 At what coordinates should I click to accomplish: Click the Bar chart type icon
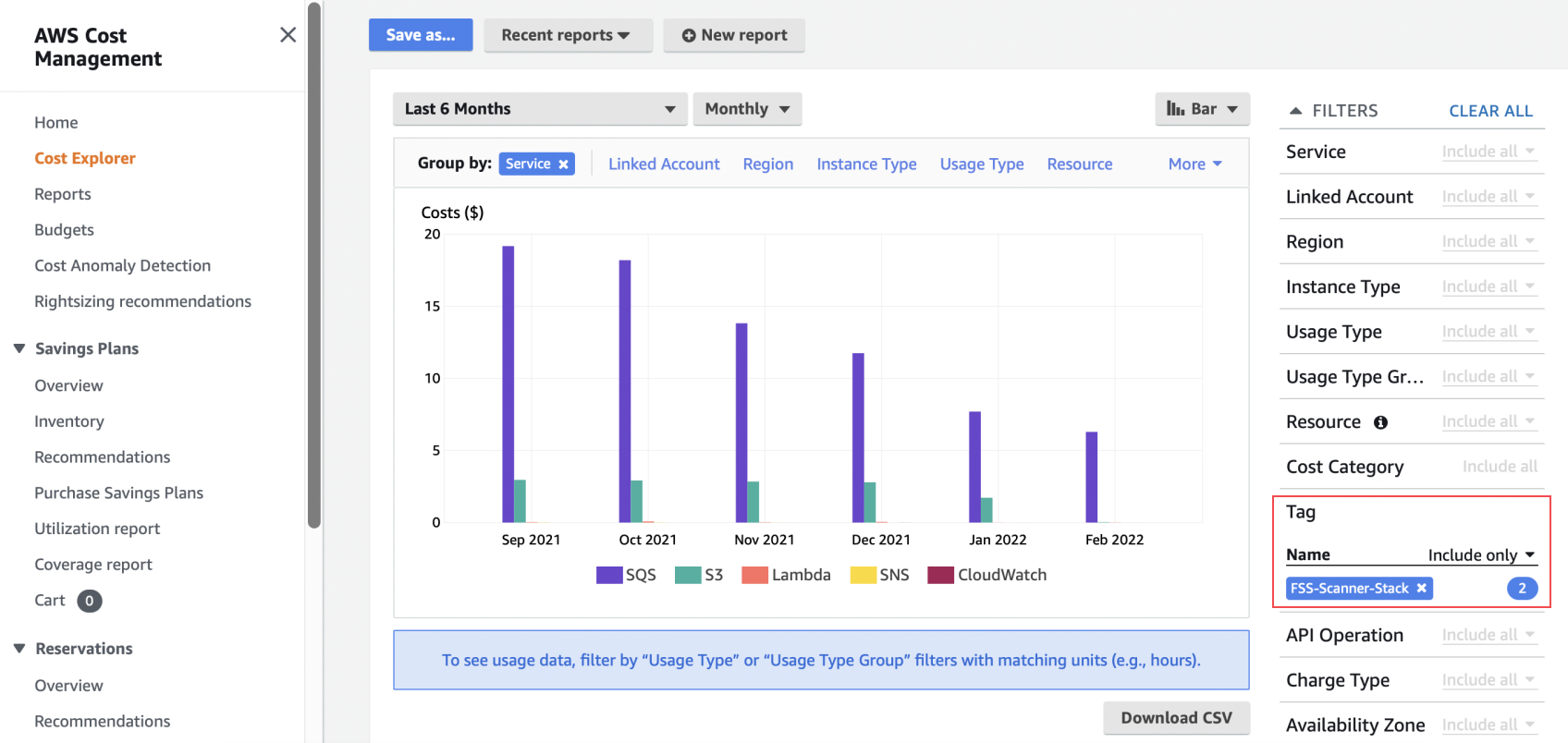click(1175, 109)
